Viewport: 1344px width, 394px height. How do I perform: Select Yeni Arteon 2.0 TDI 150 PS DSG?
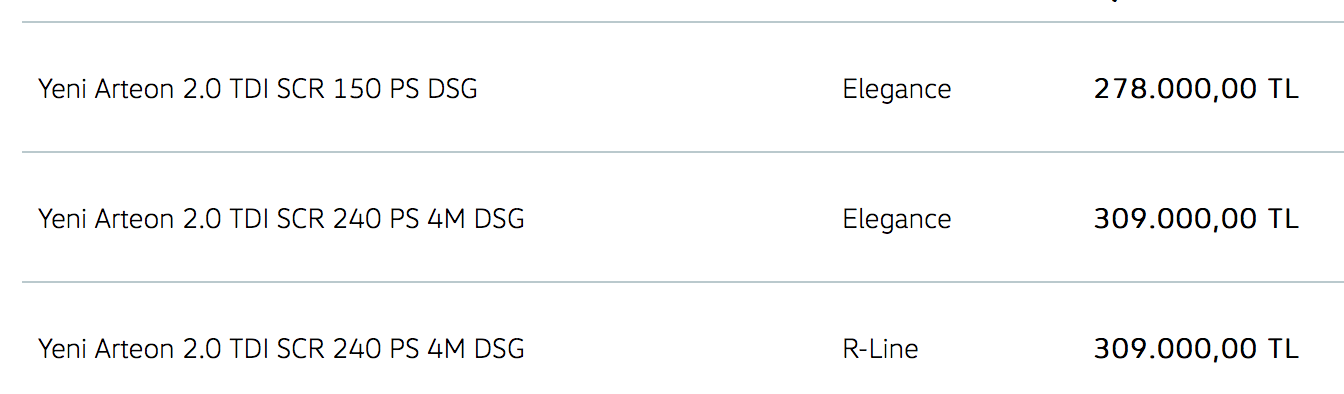click(x=258, y=89)
